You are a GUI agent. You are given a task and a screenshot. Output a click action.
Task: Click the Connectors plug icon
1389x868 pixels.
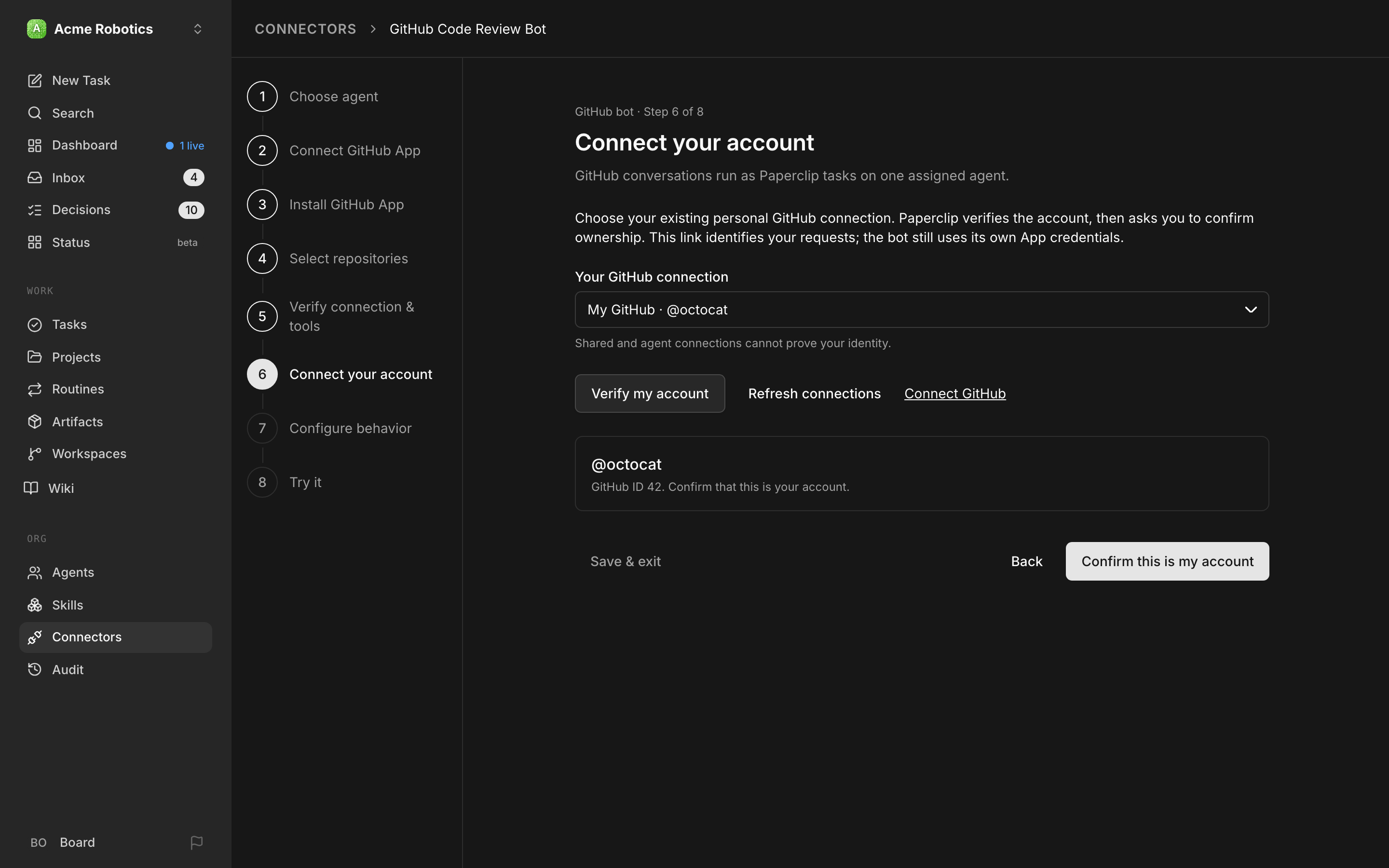34,637
